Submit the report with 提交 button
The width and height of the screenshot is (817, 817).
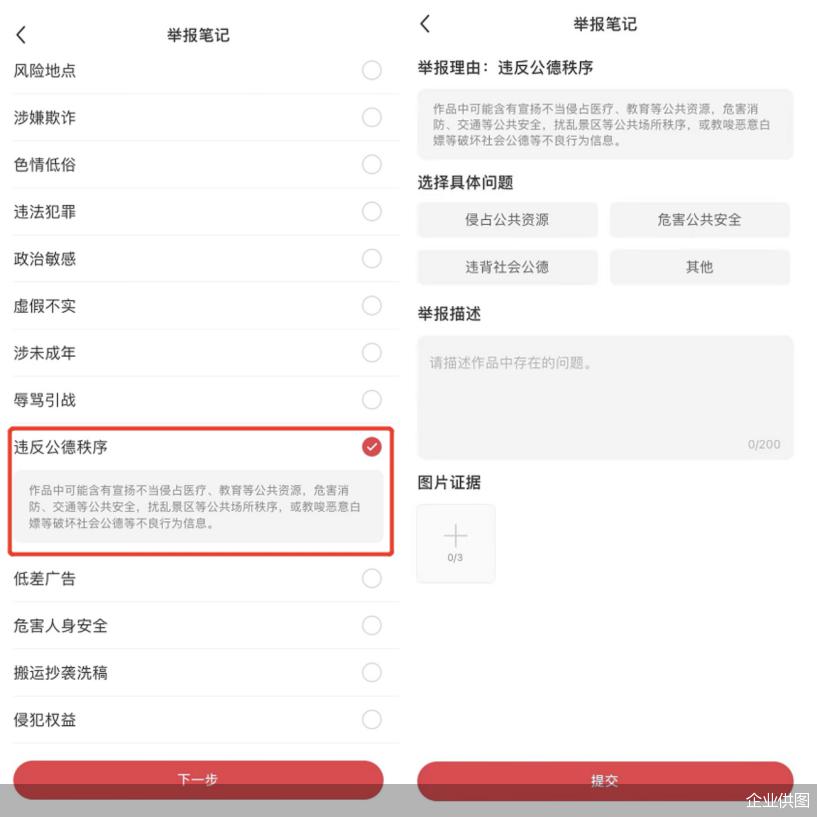click(605, 781)
